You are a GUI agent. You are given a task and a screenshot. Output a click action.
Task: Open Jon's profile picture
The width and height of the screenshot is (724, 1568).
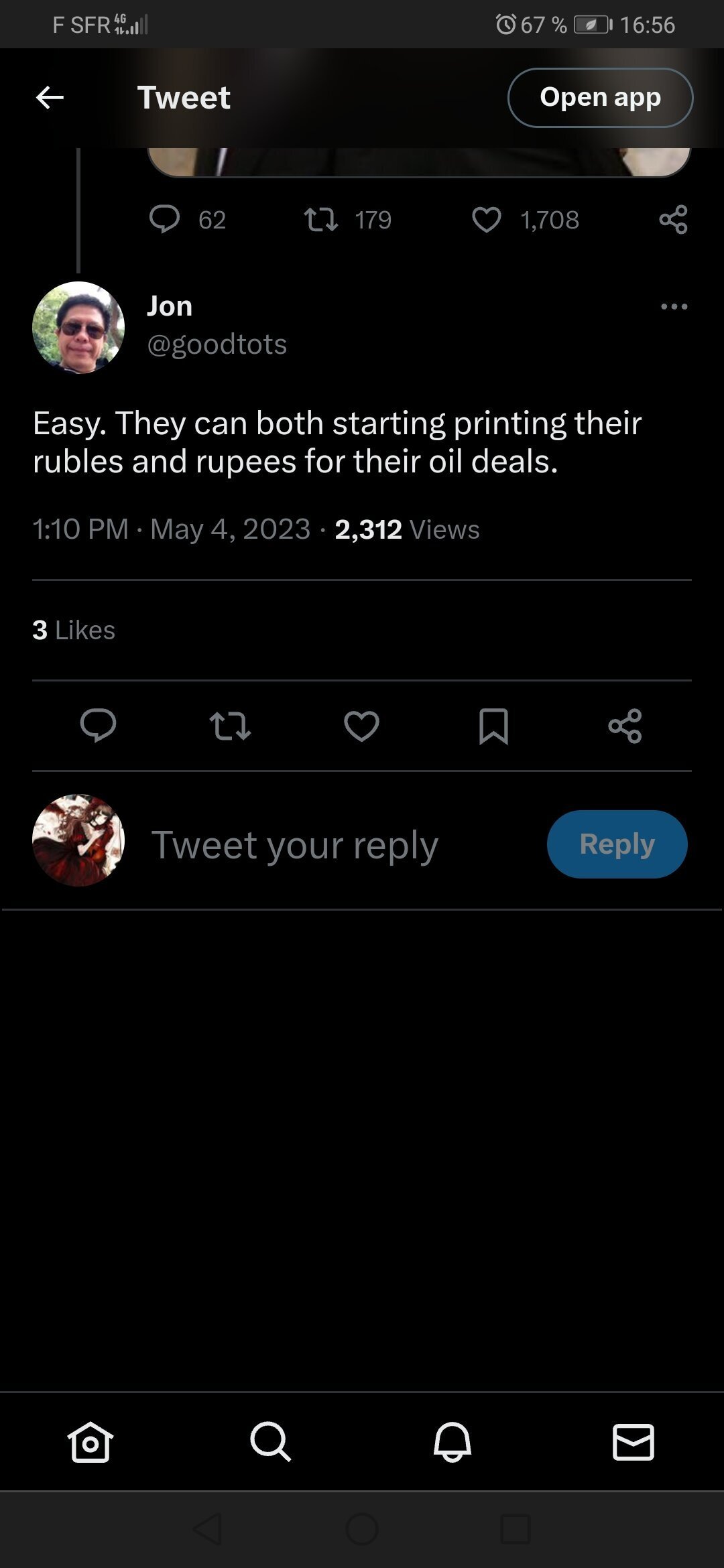click(x=78, y=328)
